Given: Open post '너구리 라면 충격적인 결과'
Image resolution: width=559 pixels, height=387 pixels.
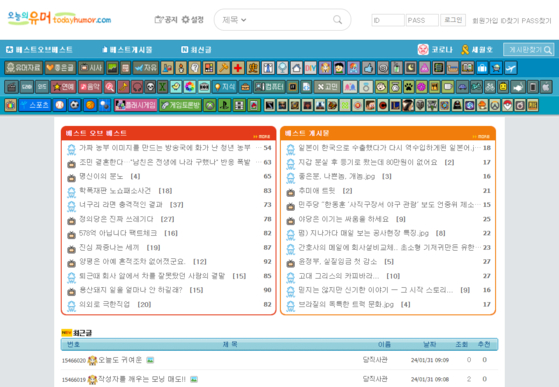Looking at the screenshot, I should click(121, 205).
